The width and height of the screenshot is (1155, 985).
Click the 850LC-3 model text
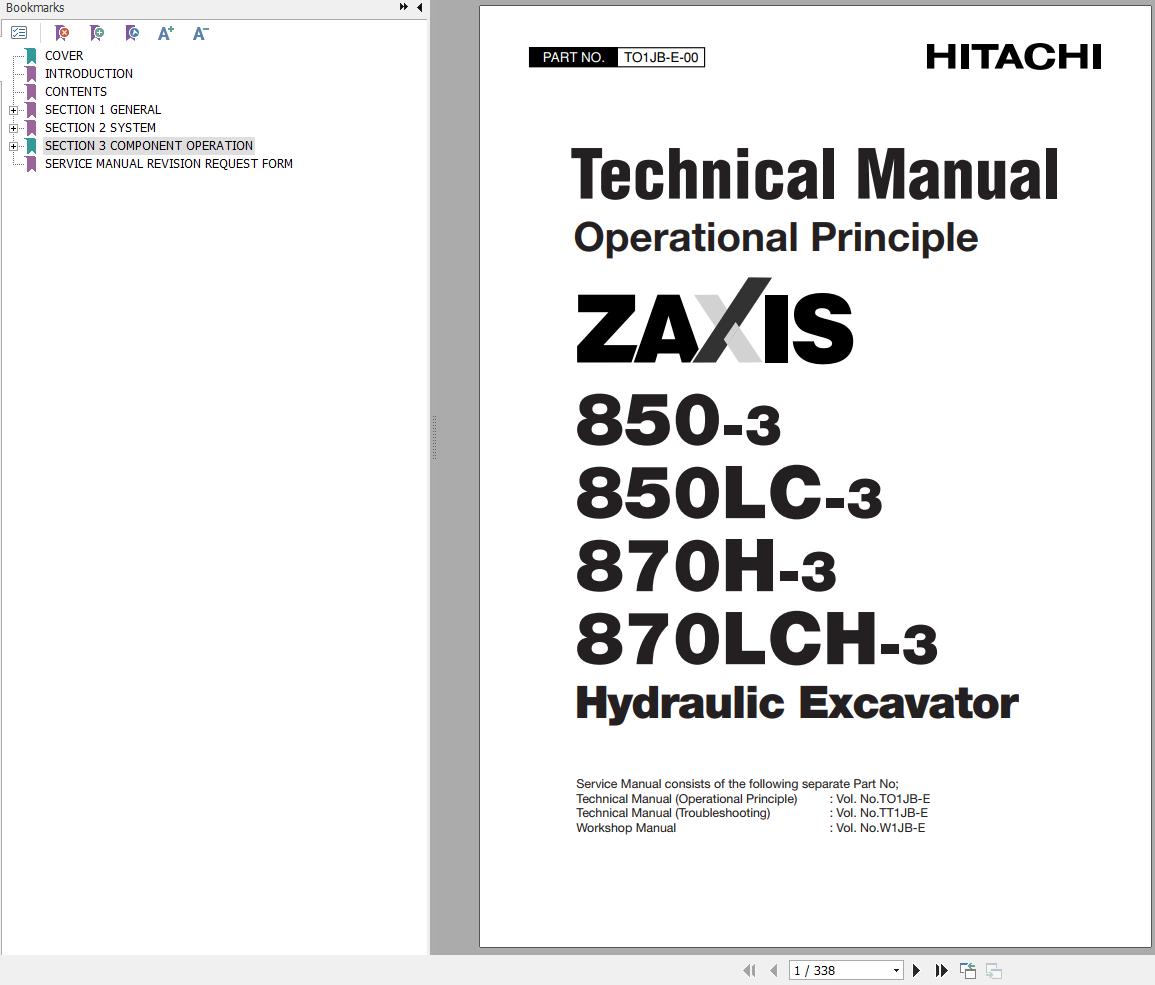pyautogui.click(x=729, y=492)
